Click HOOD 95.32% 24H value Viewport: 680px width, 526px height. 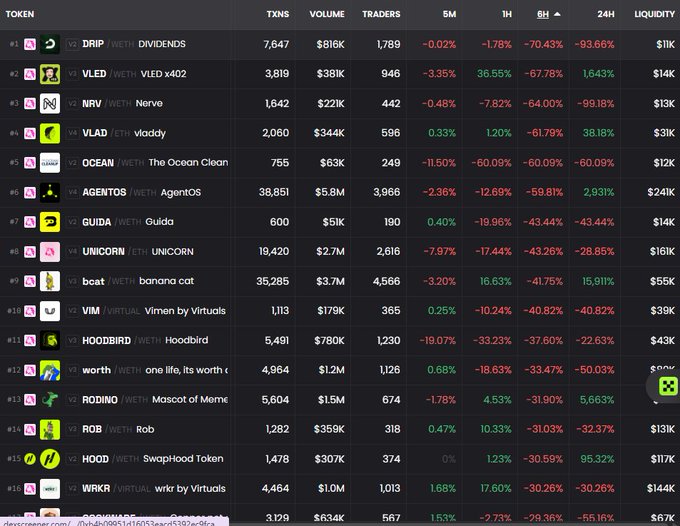[597, 459]
